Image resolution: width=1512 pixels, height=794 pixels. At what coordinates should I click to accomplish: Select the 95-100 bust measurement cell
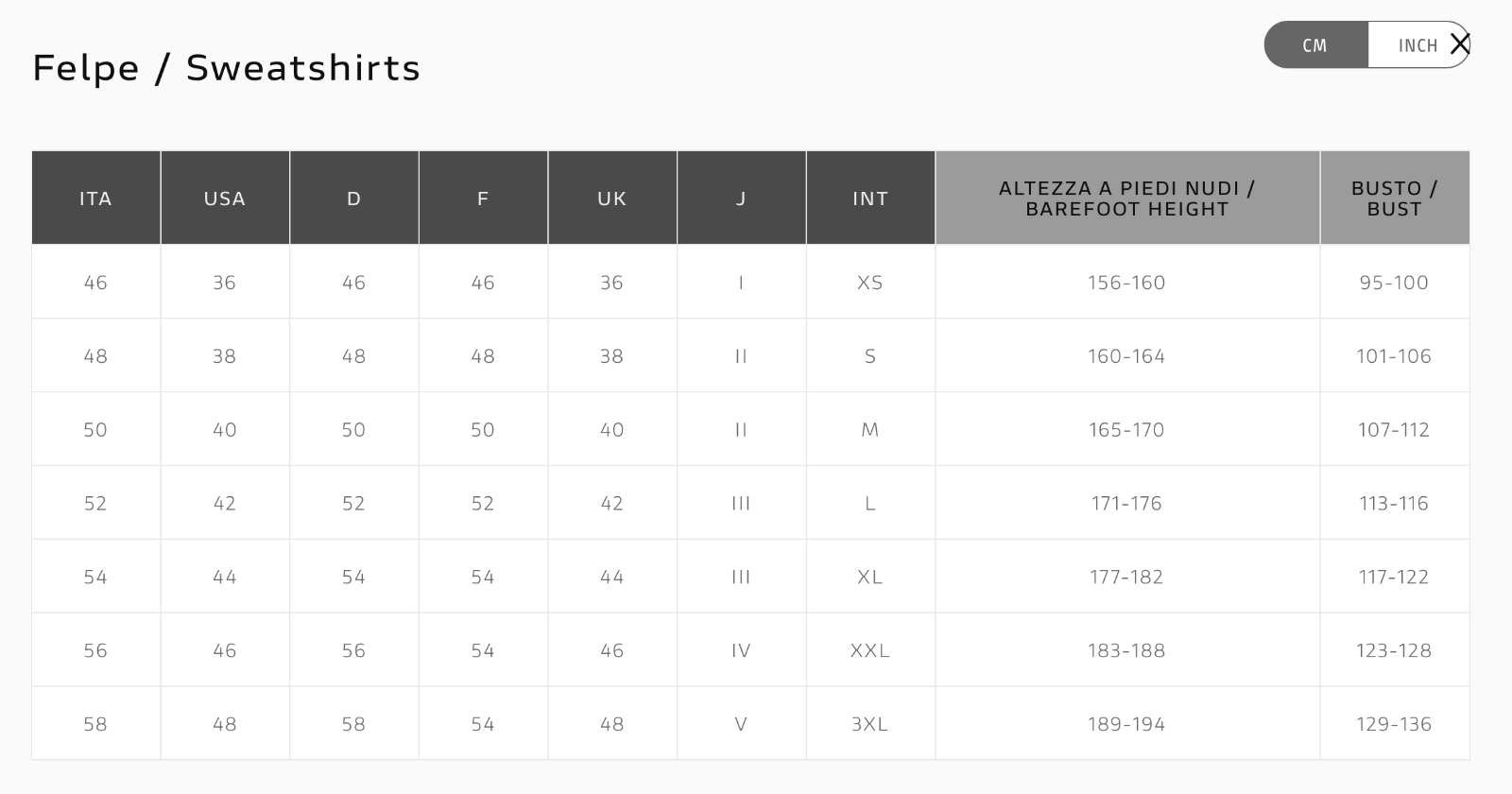pos(1394,283)
